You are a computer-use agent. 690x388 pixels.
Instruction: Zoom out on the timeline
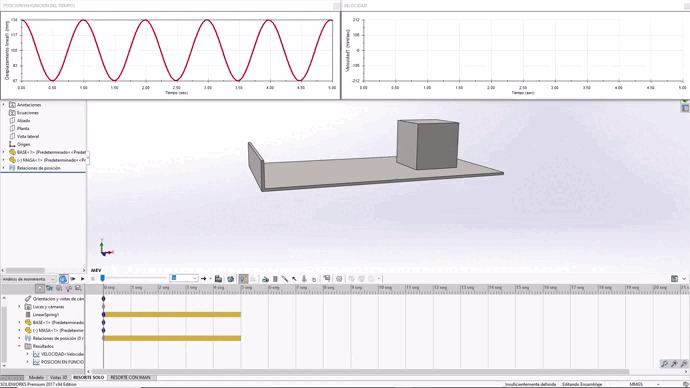pos(684,363)
